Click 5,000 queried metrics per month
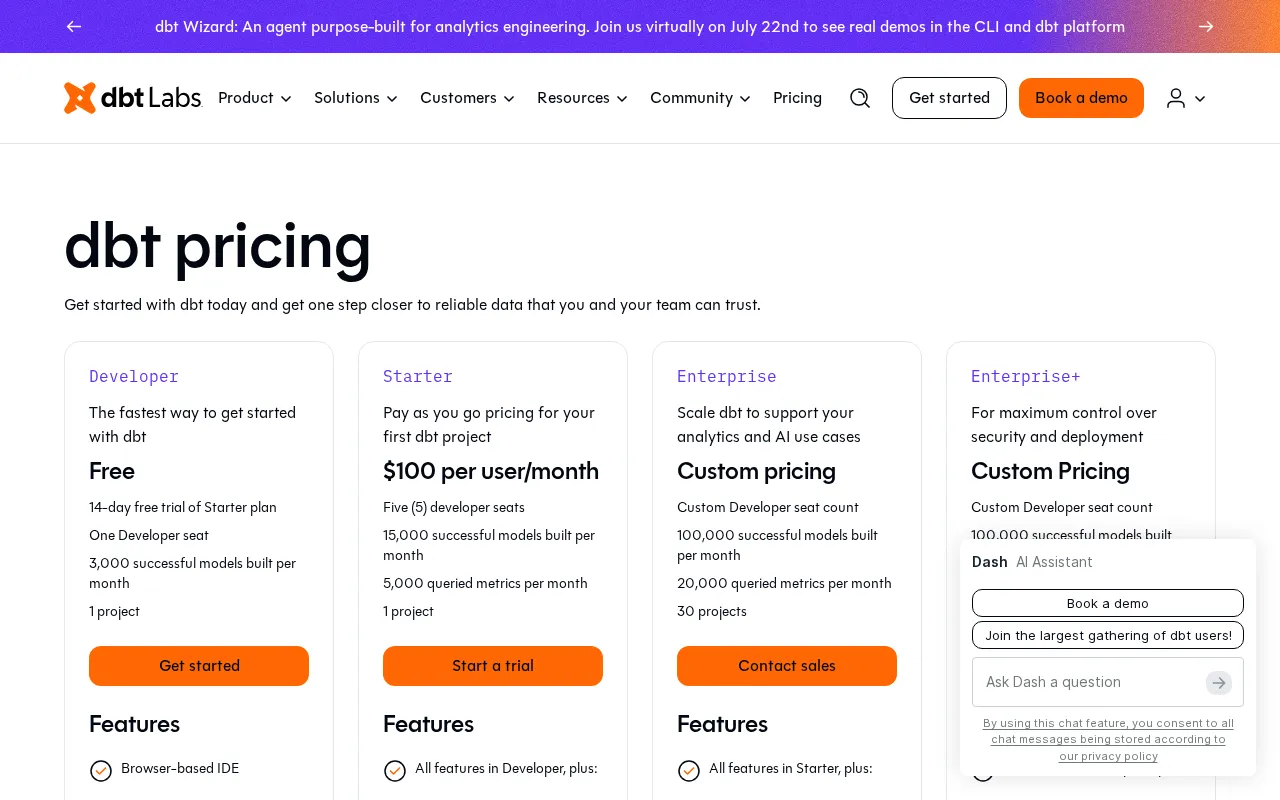This screenshot has height=800, width=1280. click(x=485, y=584)
